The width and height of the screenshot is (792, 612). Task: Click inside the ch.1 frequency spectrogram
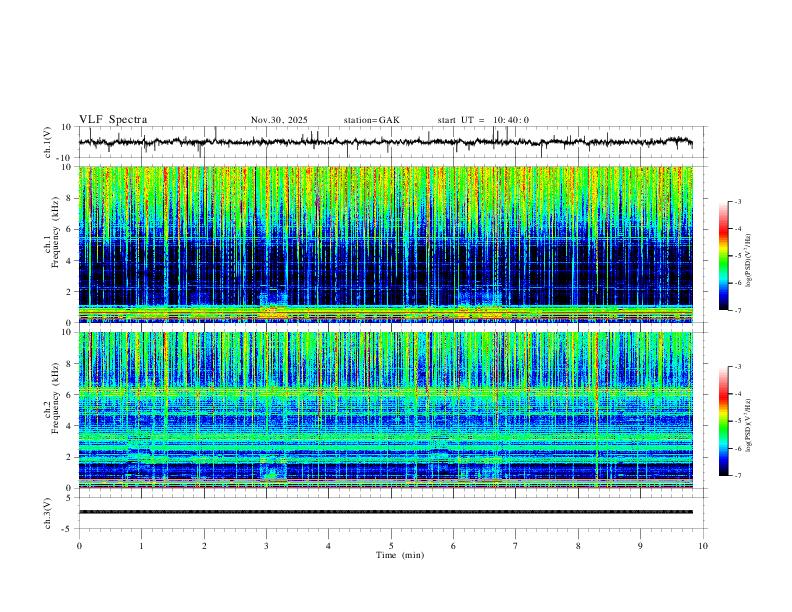pyautogui.click(x=386, y=244)
